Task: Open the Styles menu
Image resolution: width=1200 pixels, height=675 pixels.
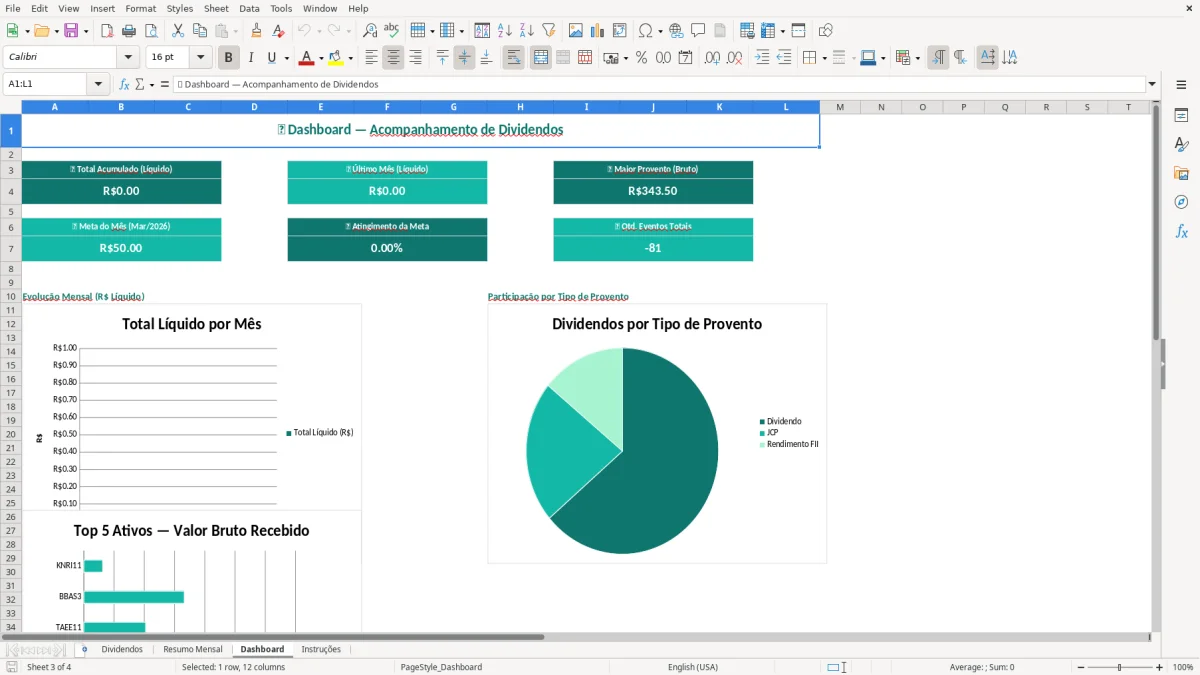Action: click(x=180, y=8)
